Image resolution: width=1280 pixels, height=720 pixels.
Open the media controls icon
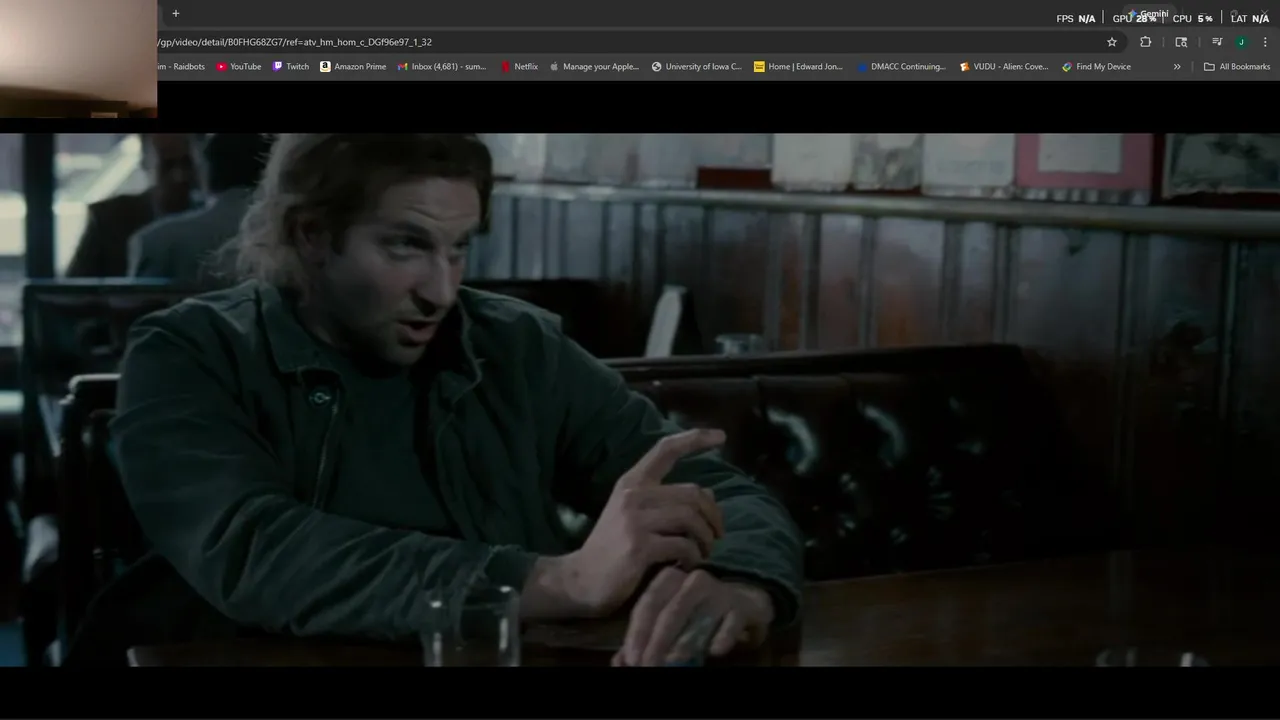tap(1217, 42)
